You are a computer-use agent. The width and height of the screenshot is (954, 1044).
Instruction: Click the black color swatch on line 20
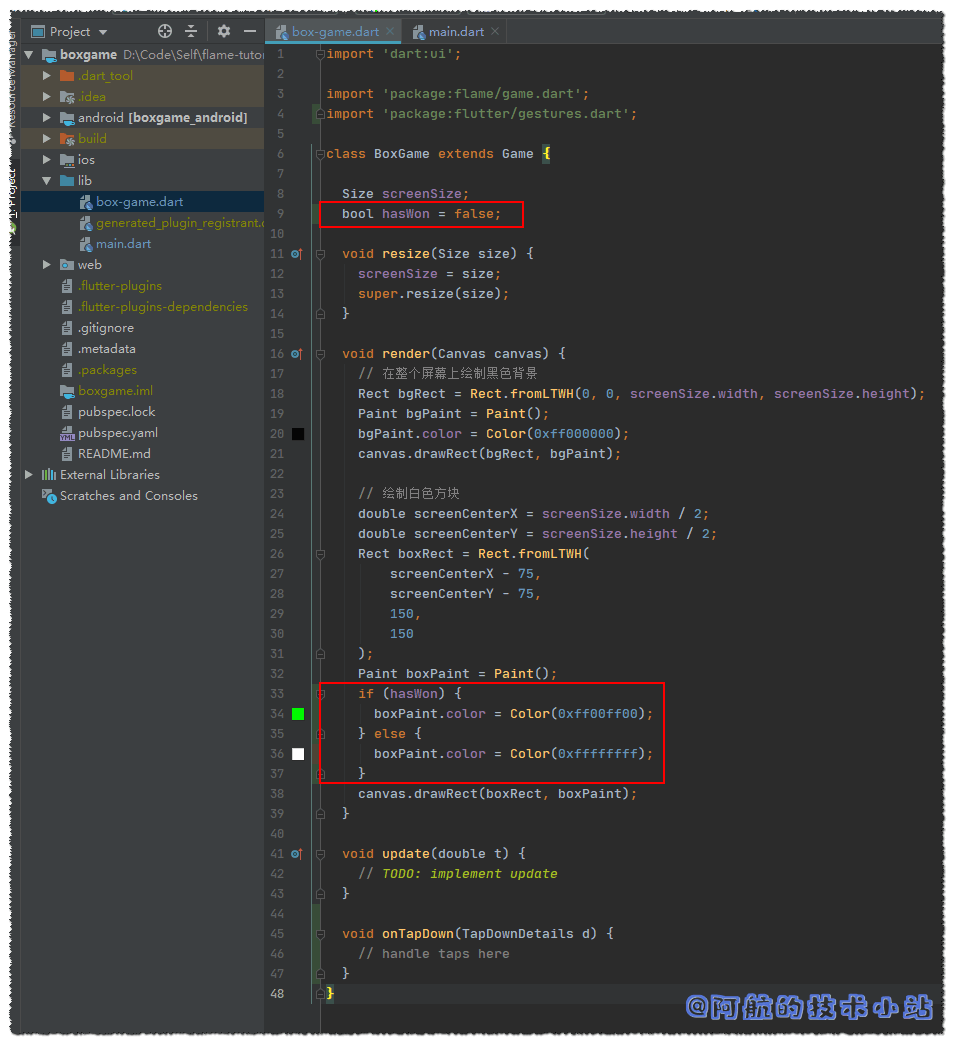(x=298, y=434)
